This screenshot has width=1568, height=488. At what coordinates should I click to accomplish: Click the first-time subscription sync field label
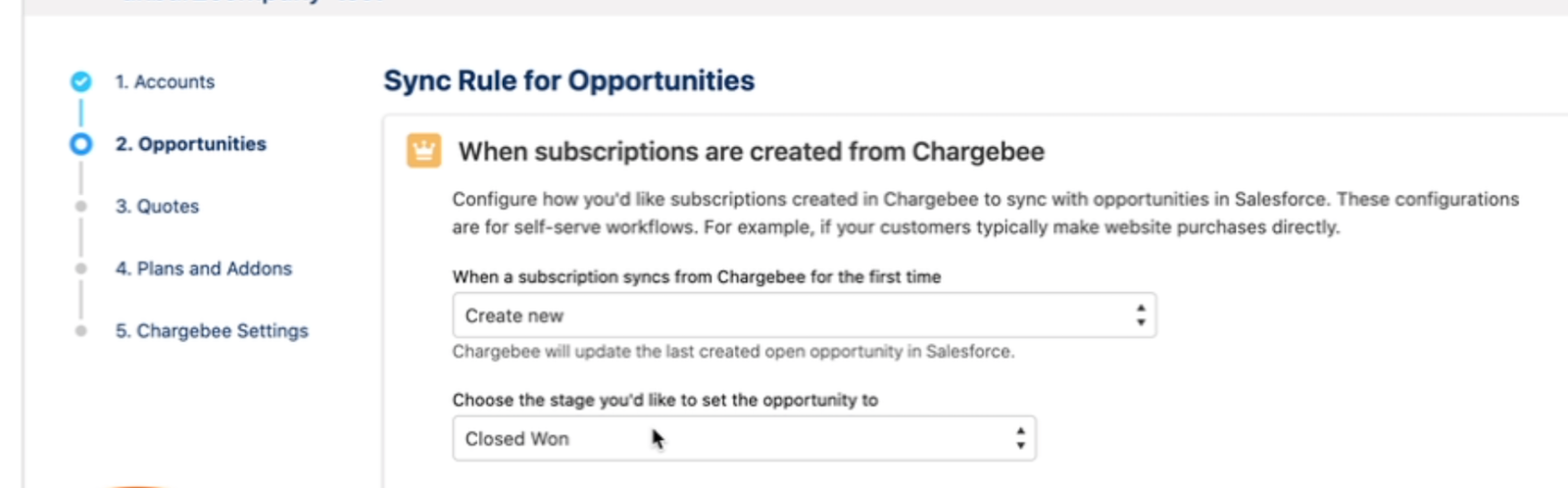coord(696,277)
